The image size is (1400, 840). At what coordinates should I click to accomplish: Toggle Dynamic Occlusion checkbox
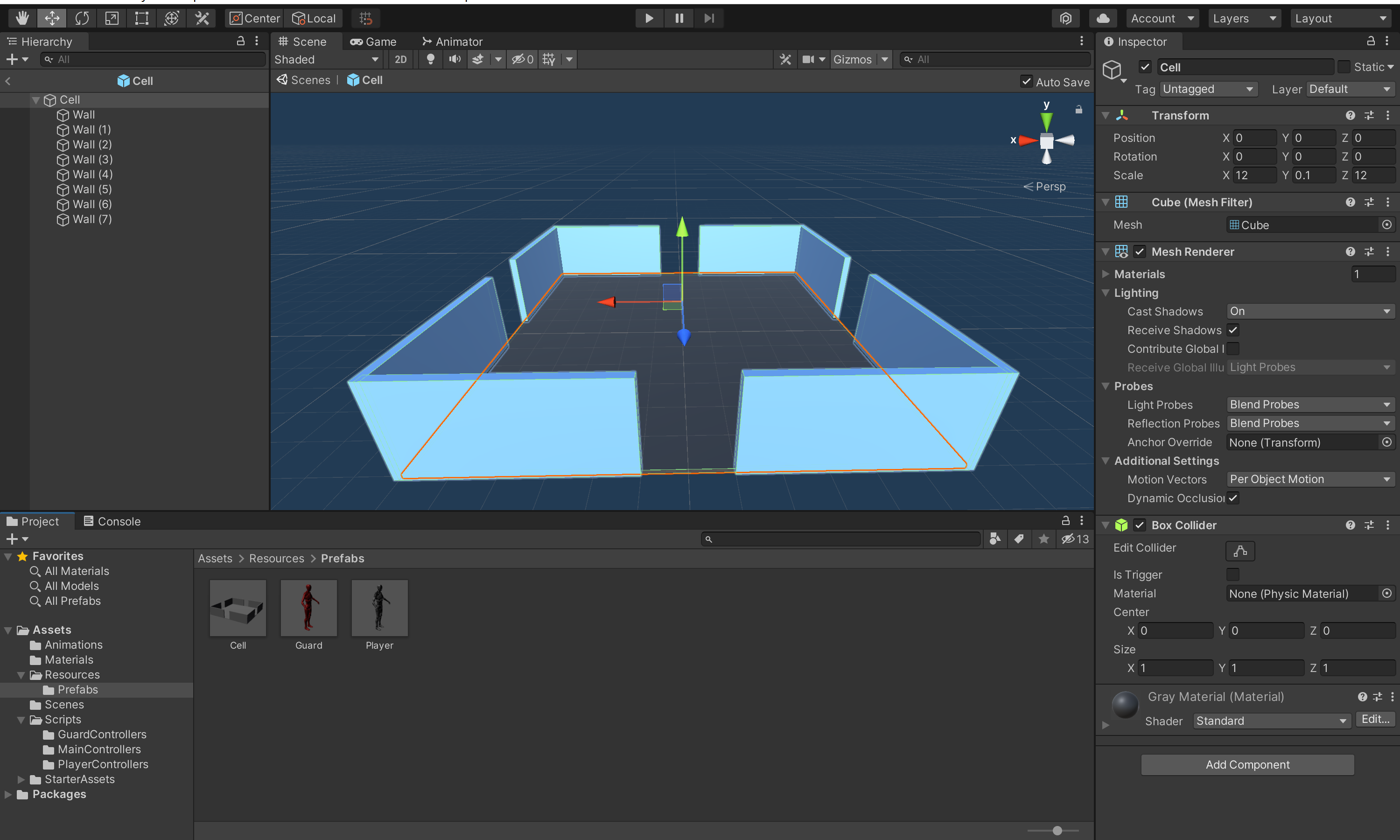point(1233,498)
